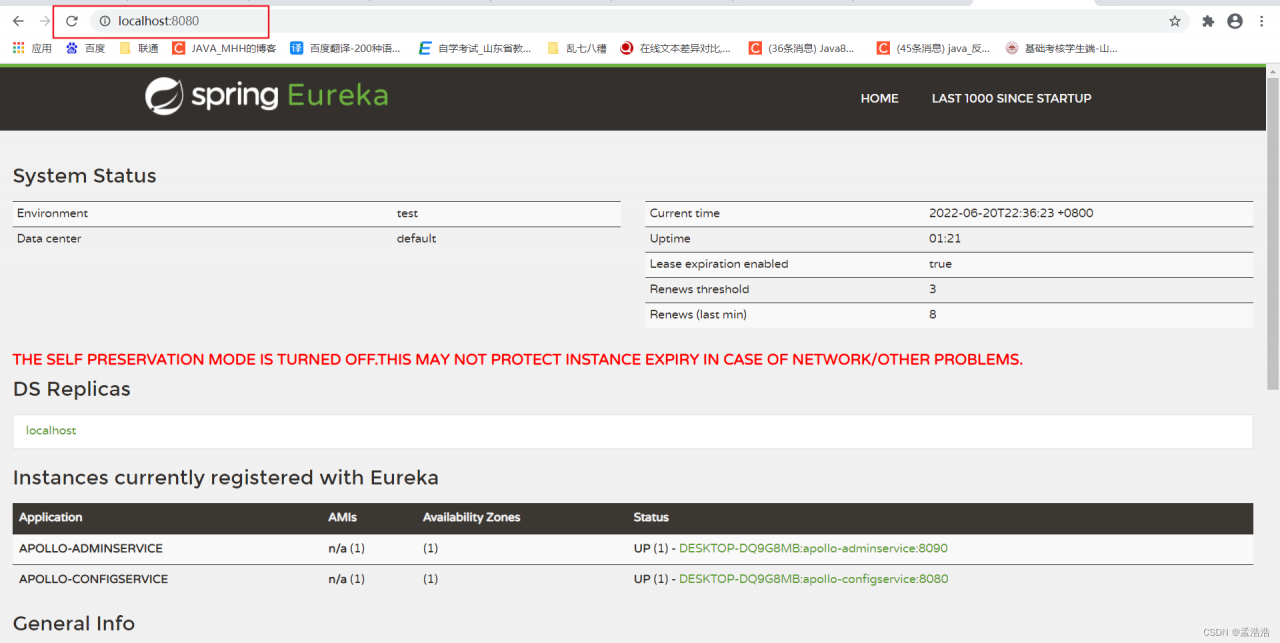Image resolution: width=1280 pixels, height=643 pixels.
Task: Open the (36条消息) Java8 bookmark
Action: 802,48
